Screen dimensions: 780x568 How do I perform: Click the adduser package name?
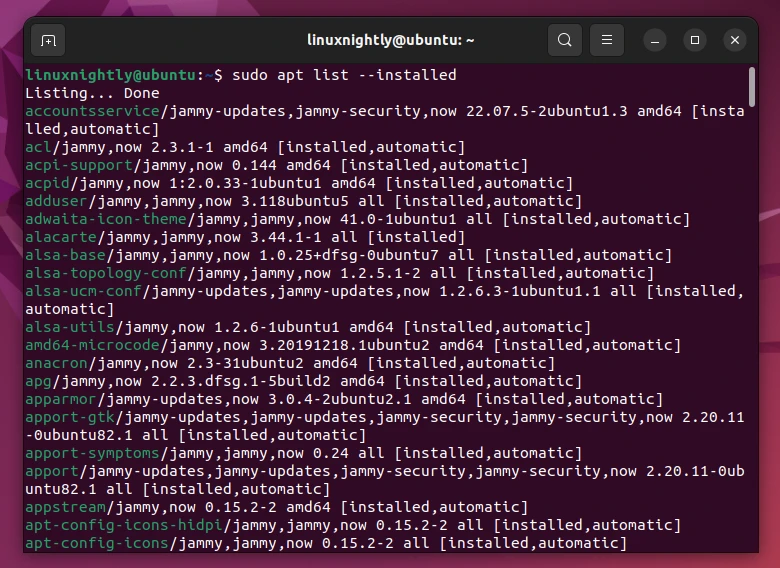56,201
